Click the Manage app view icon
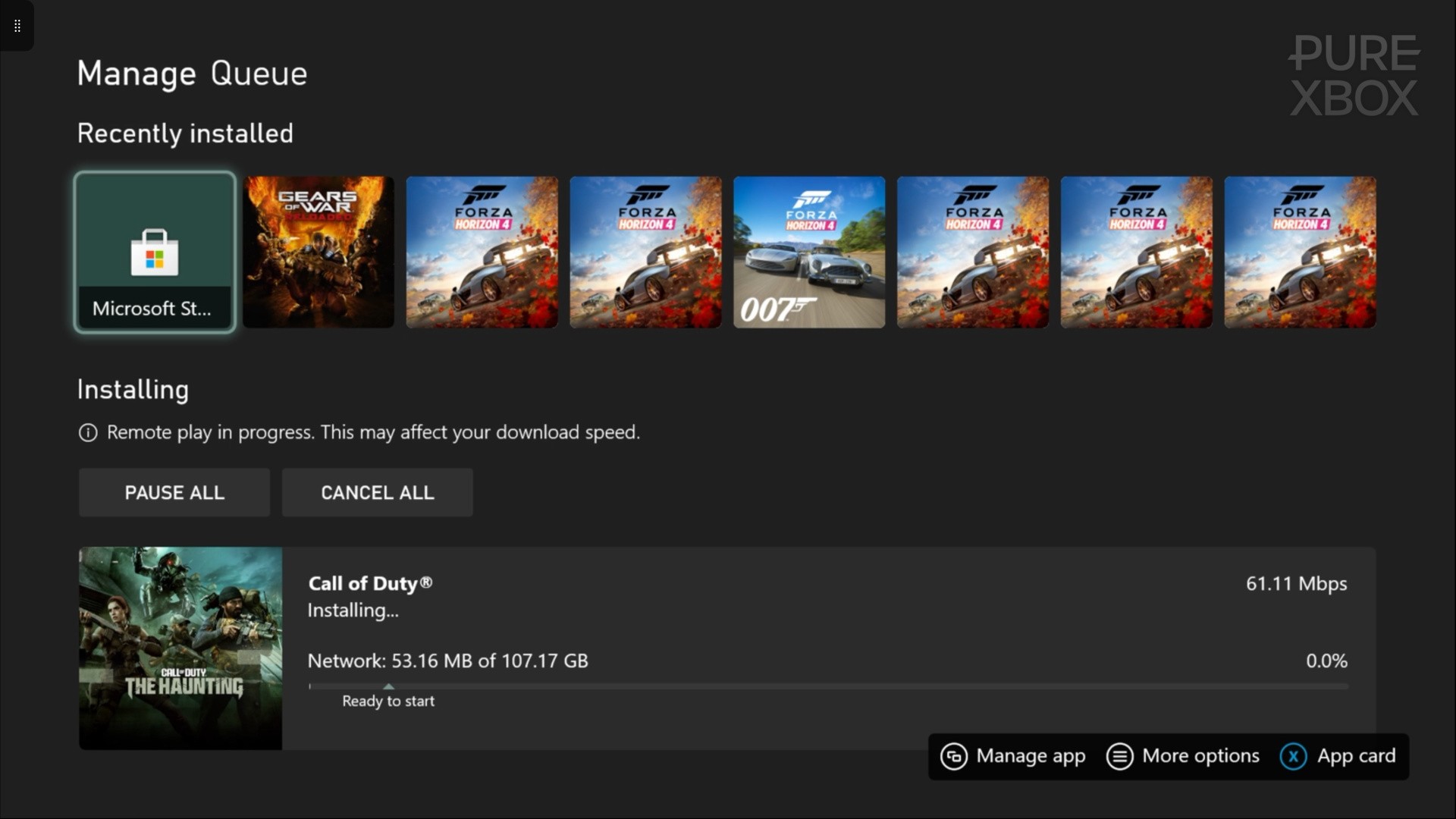This screenshot has height=819, width=1456. pos(953,756)
